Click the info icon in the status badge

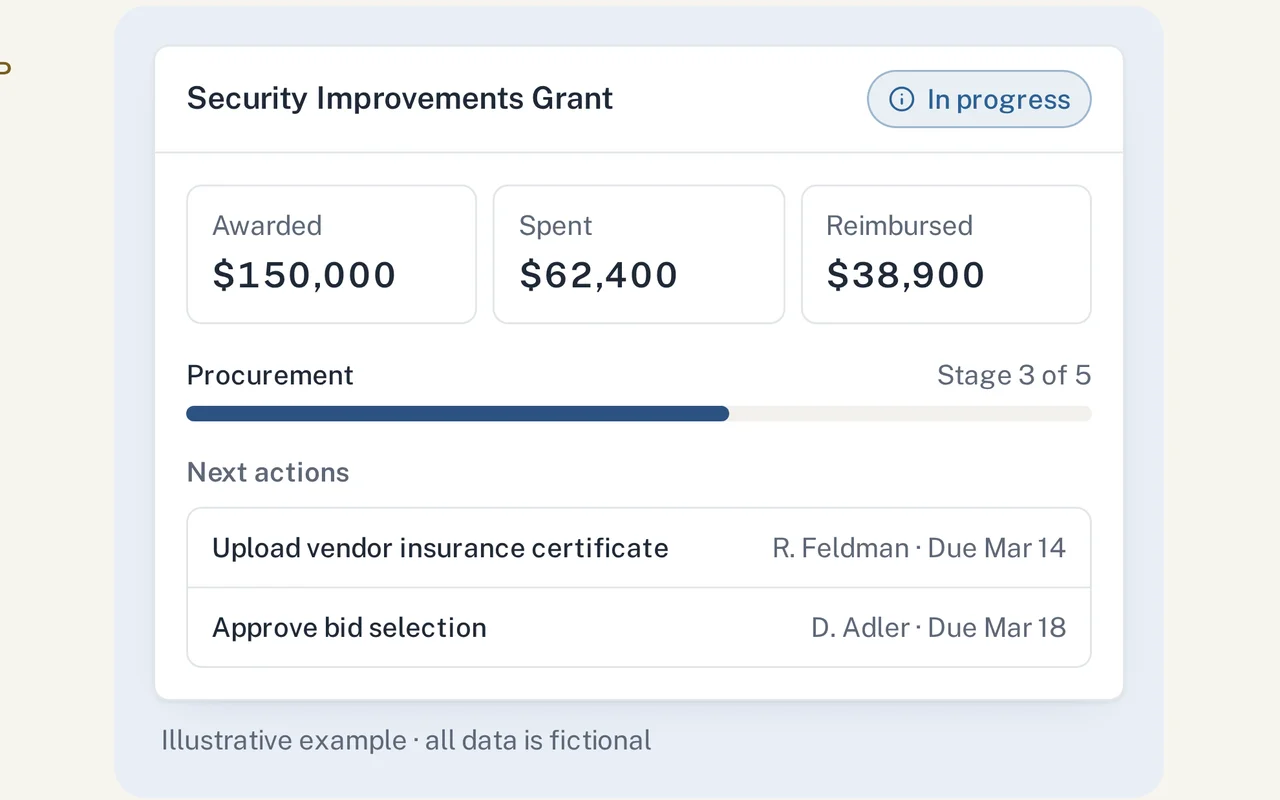902,99
